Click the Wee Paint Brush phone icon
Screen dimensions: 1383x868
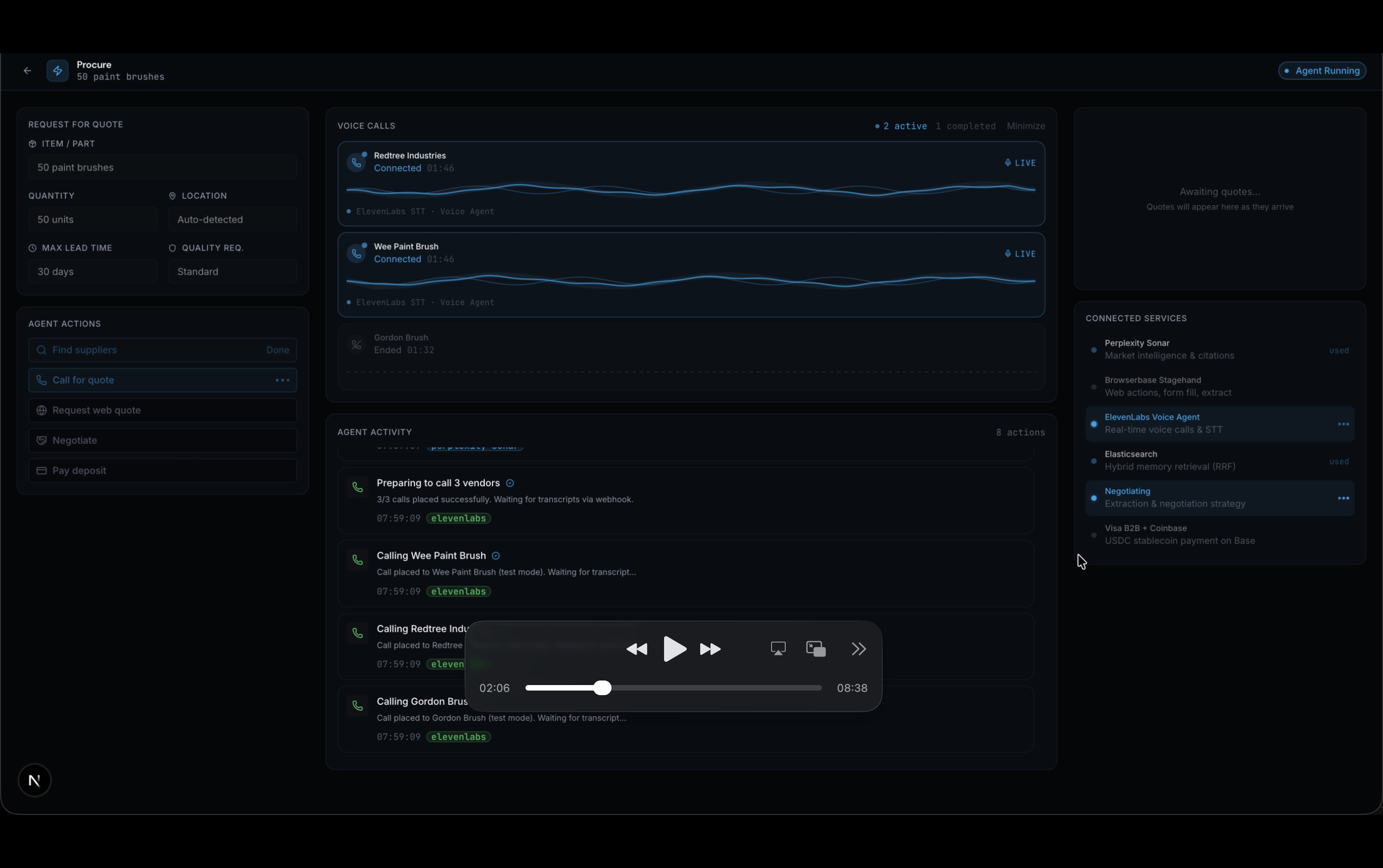(357, 253)
